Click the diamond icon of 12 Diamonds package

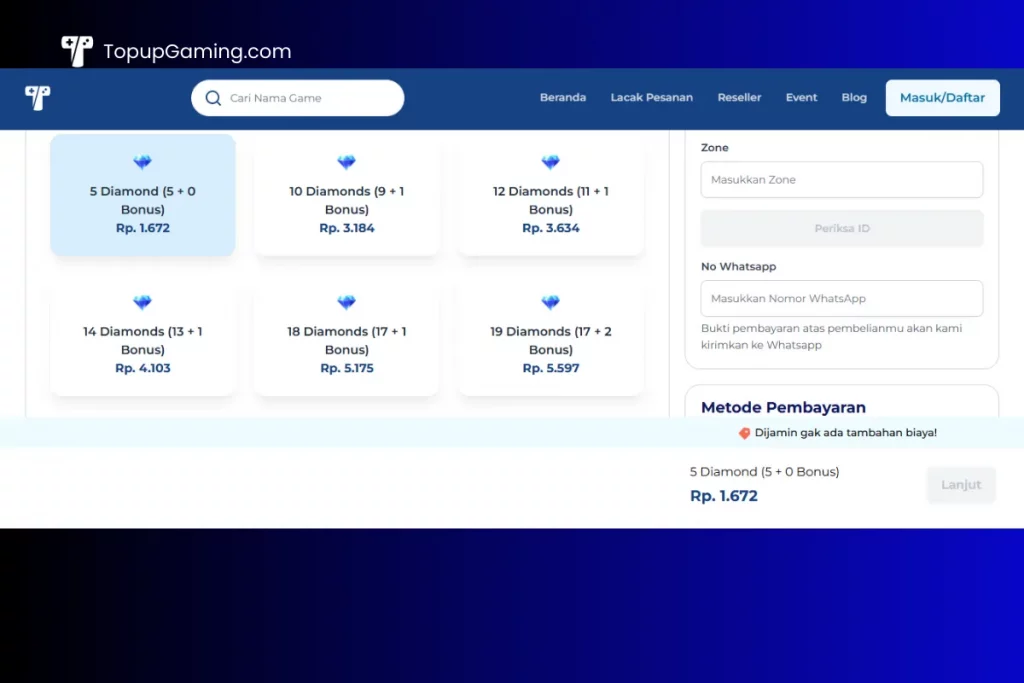[550, 163]
